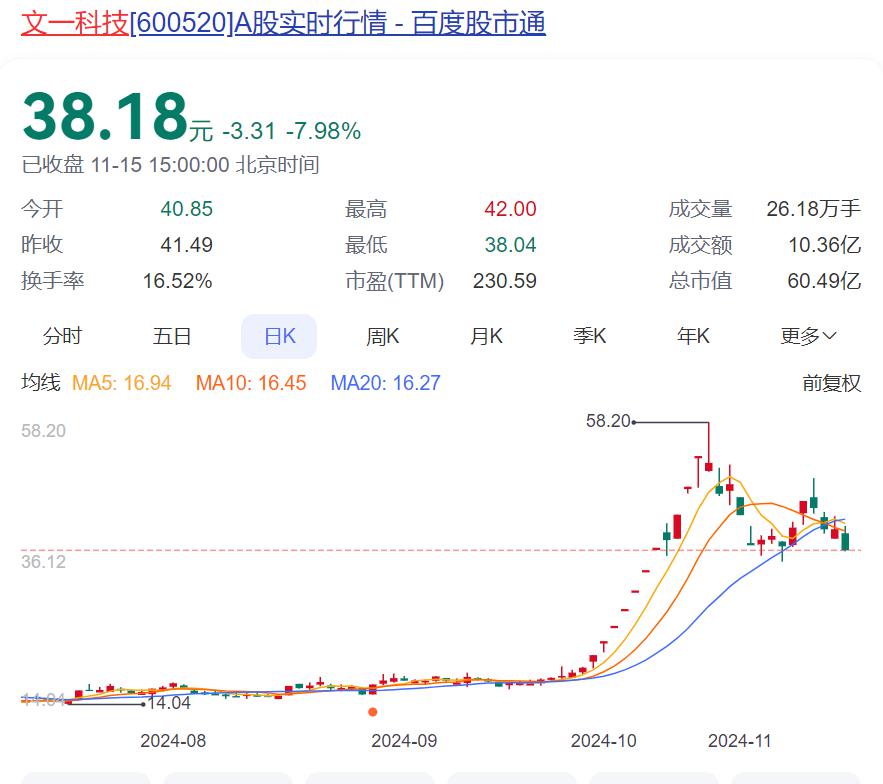
Task: Click the 市盈(TTM) value 230.59
Action: [505, 281]
